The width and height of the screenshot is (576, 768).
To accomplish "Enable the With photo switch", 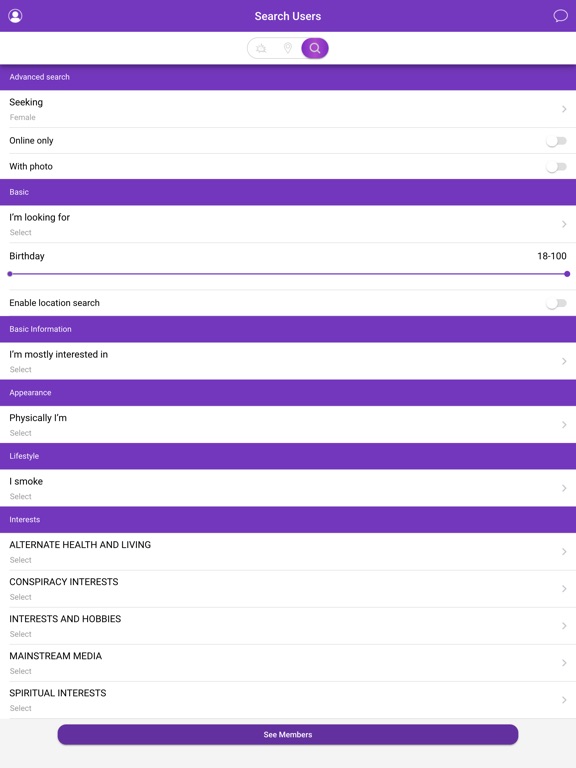I will tap(556, 167).
